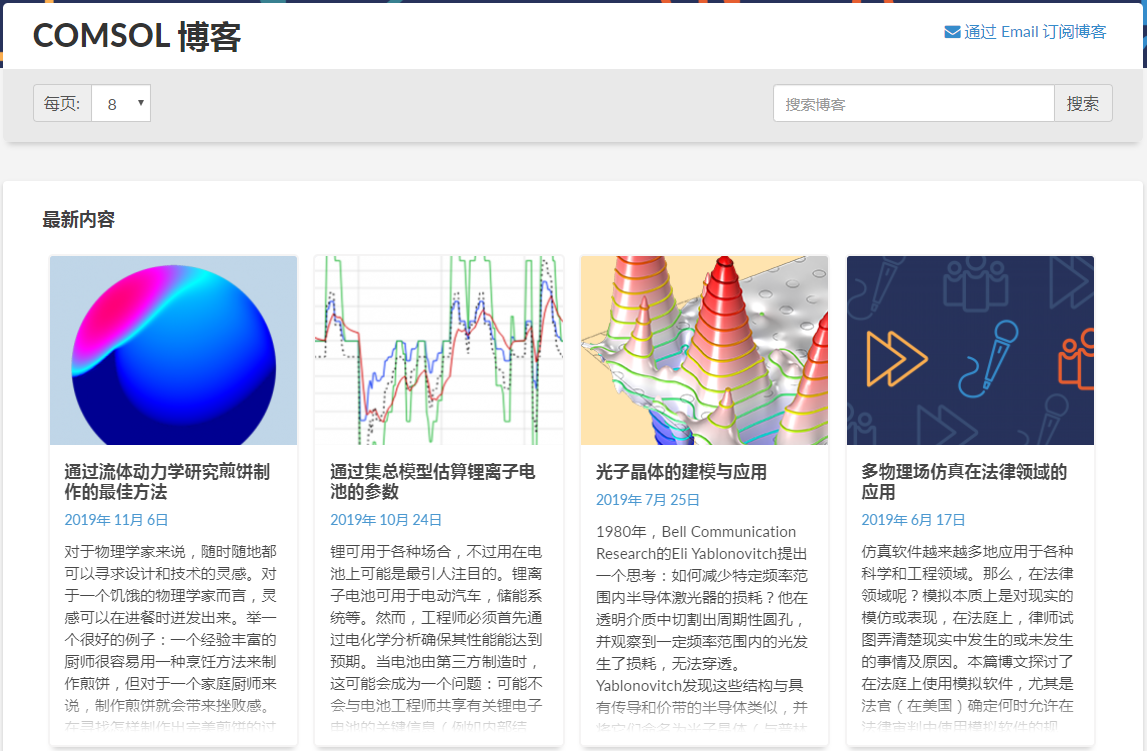Image resolution: width=1147 pixels, height=751 pixels.
Task: Click the blue sphere thumbnail image
Action: [x=173, y=350]
